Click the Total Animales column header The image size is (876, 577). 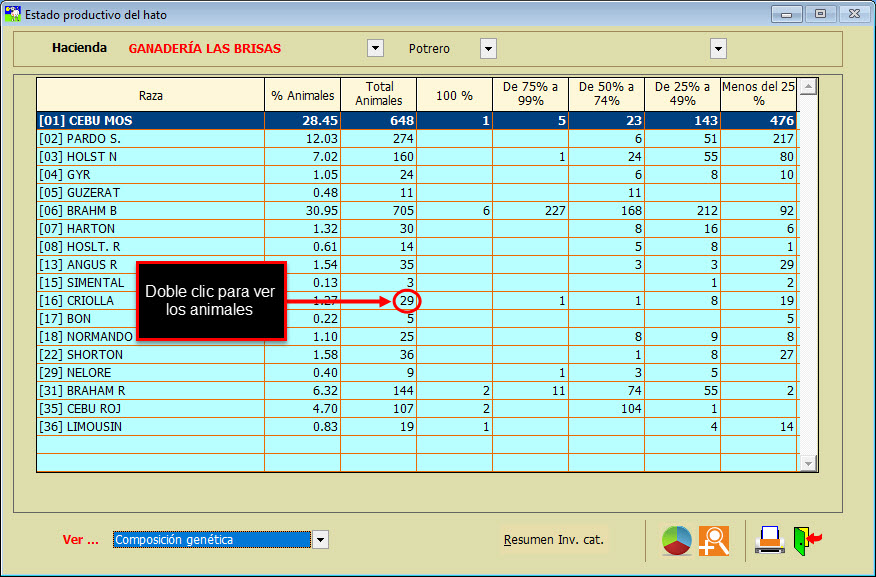[378, 95]
